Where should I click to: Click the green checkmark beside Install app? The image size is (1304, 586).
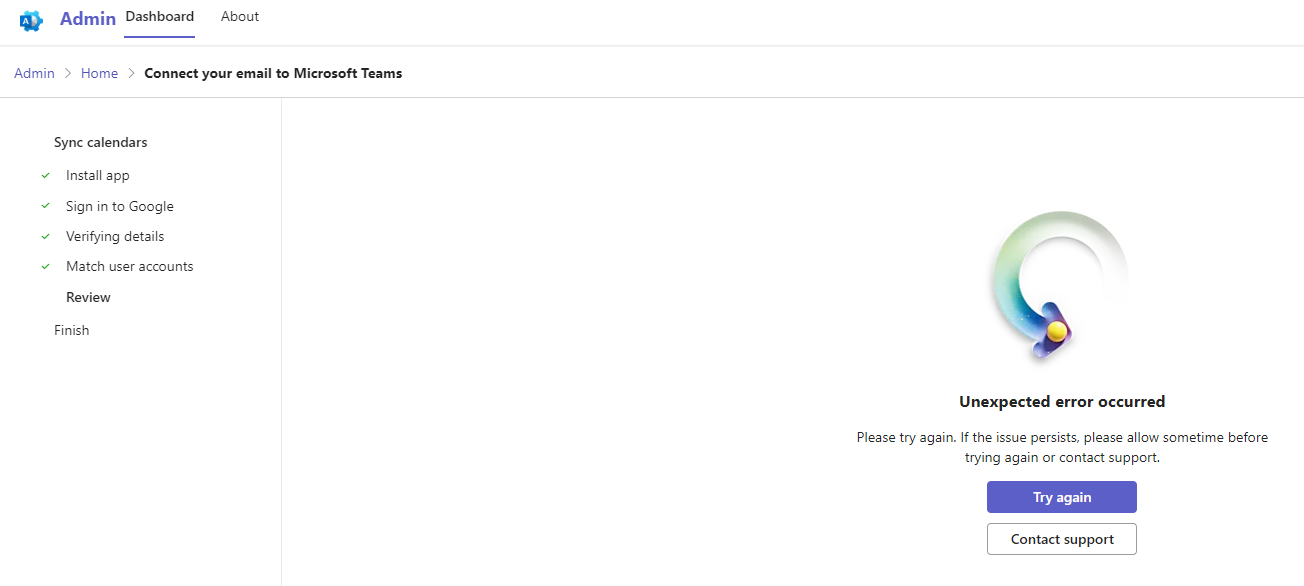click(46, 175)
